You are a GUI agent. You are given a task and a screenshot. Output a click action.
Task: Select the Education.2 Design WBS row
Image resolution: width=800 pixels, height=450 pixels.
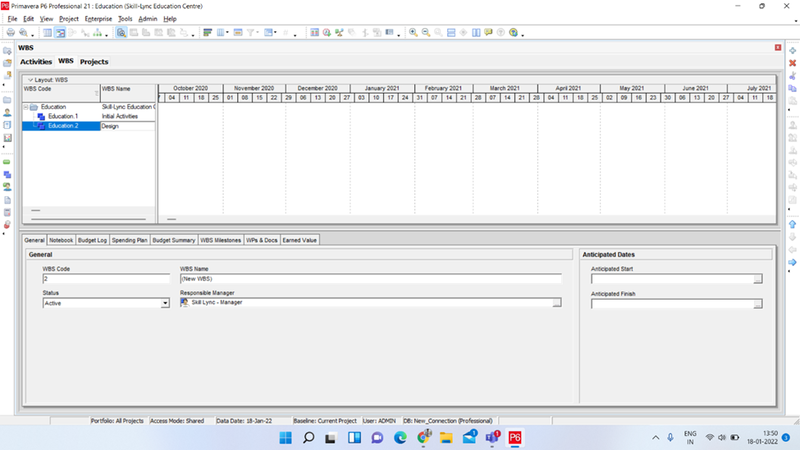point(89,126)
